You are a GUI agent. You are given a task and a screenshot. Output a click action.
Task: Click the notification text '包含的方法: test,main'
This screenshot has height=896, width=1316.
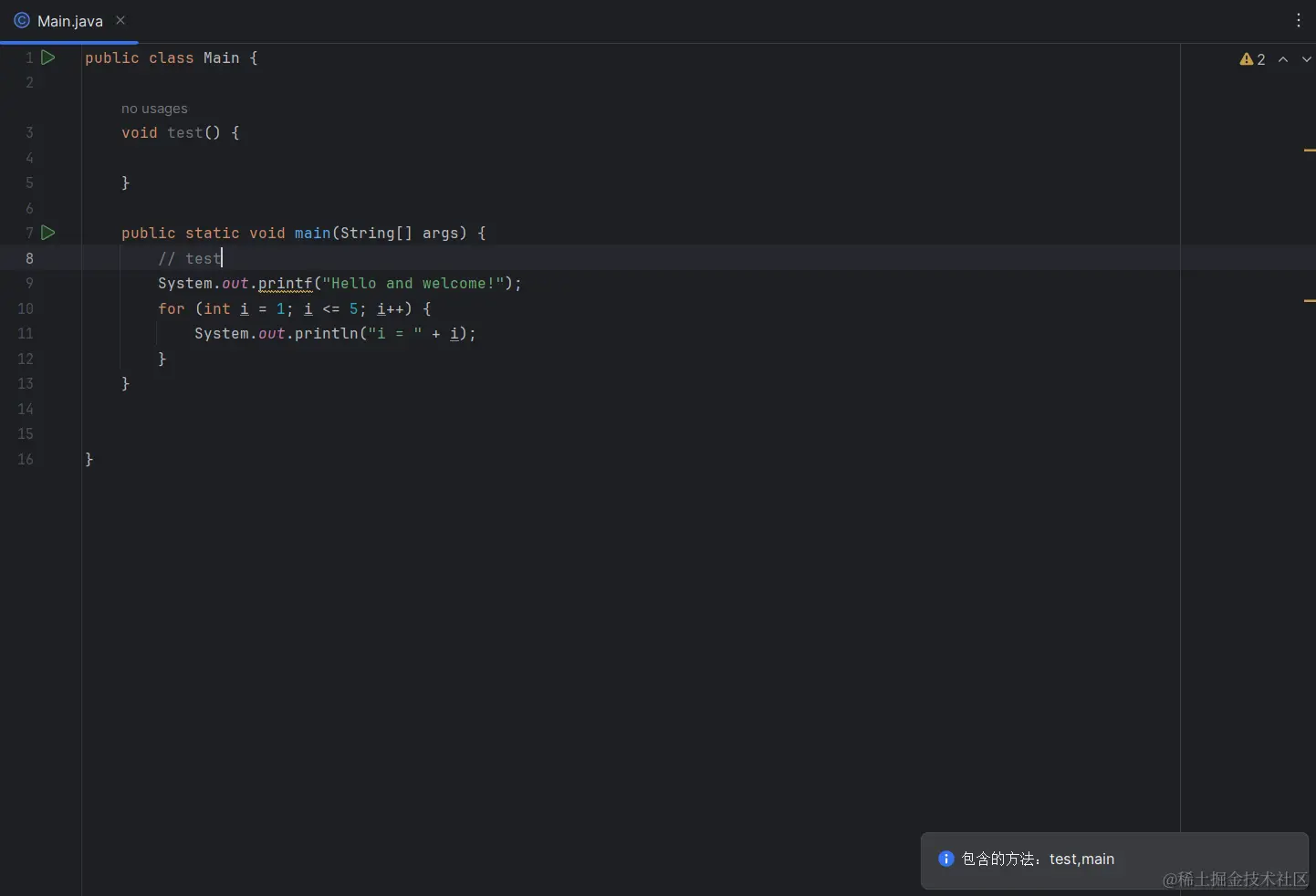click(1038, 859)
